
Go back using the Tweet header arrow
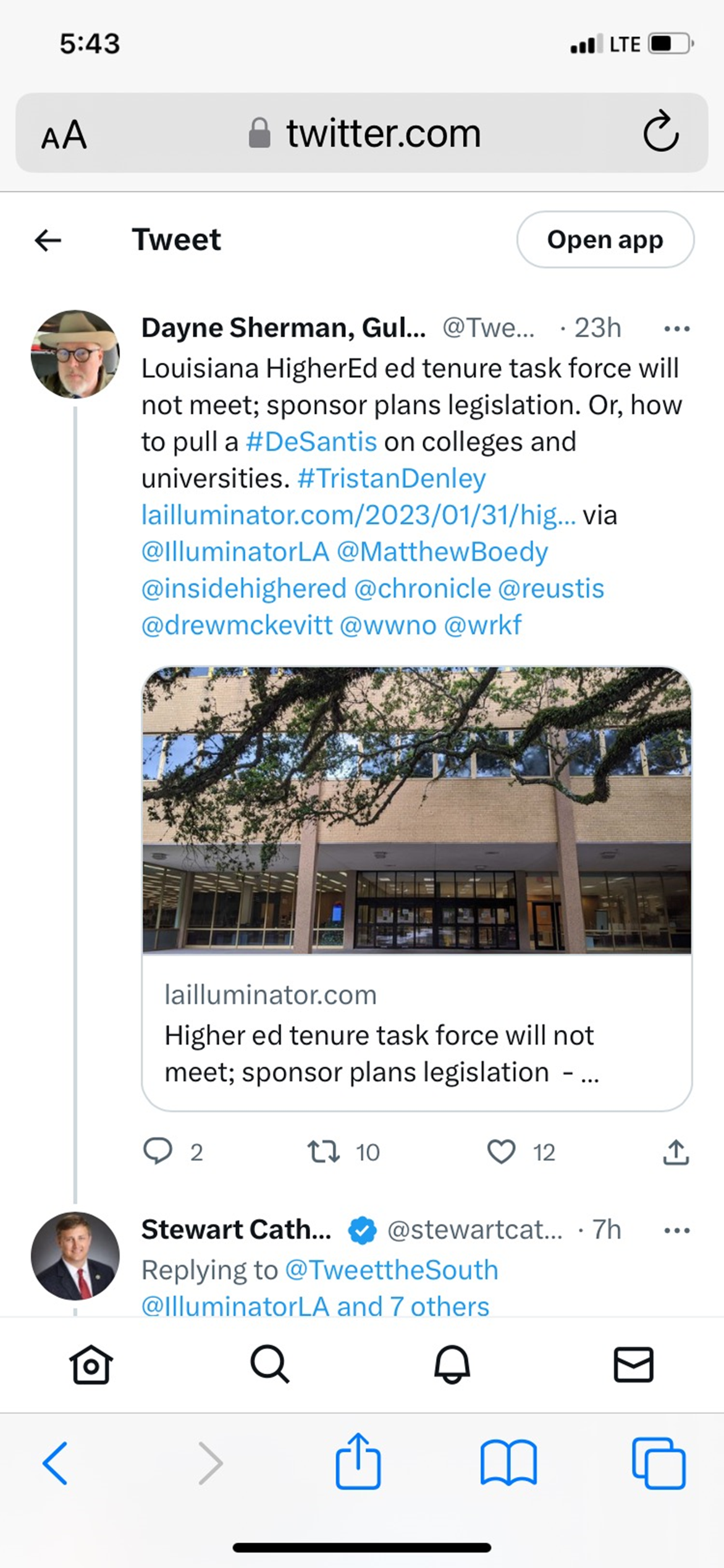[x=48, y=240]
